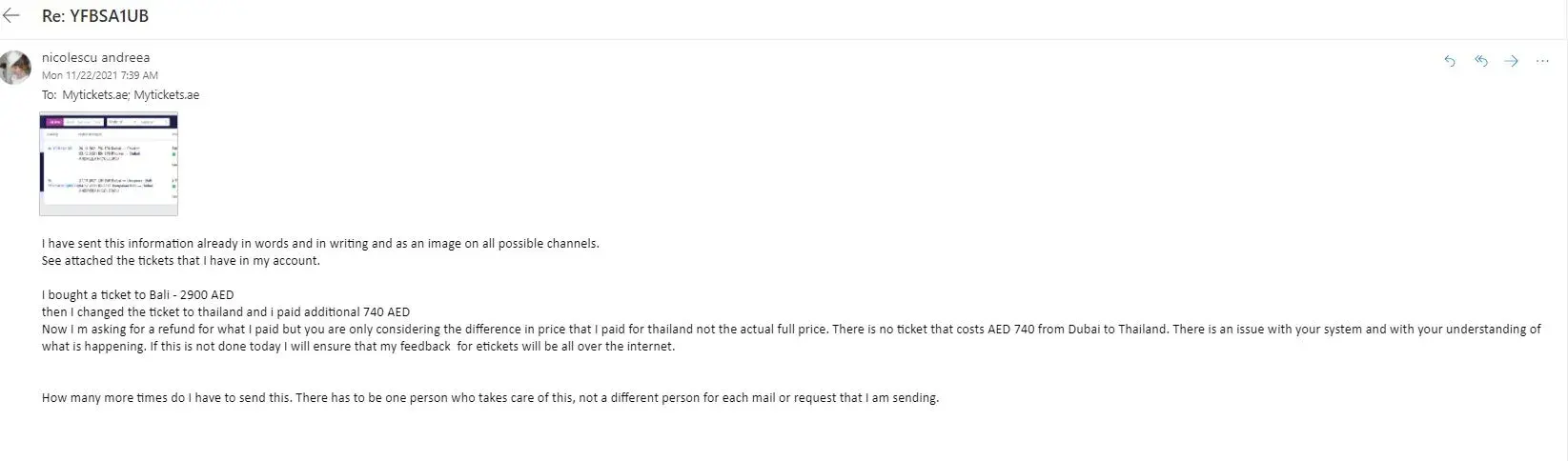Open the more actions ellipsis menu
Image resolution: width=1568 pixels, height=461 pixels.
pyautogui.click(x=1542, y=61)
